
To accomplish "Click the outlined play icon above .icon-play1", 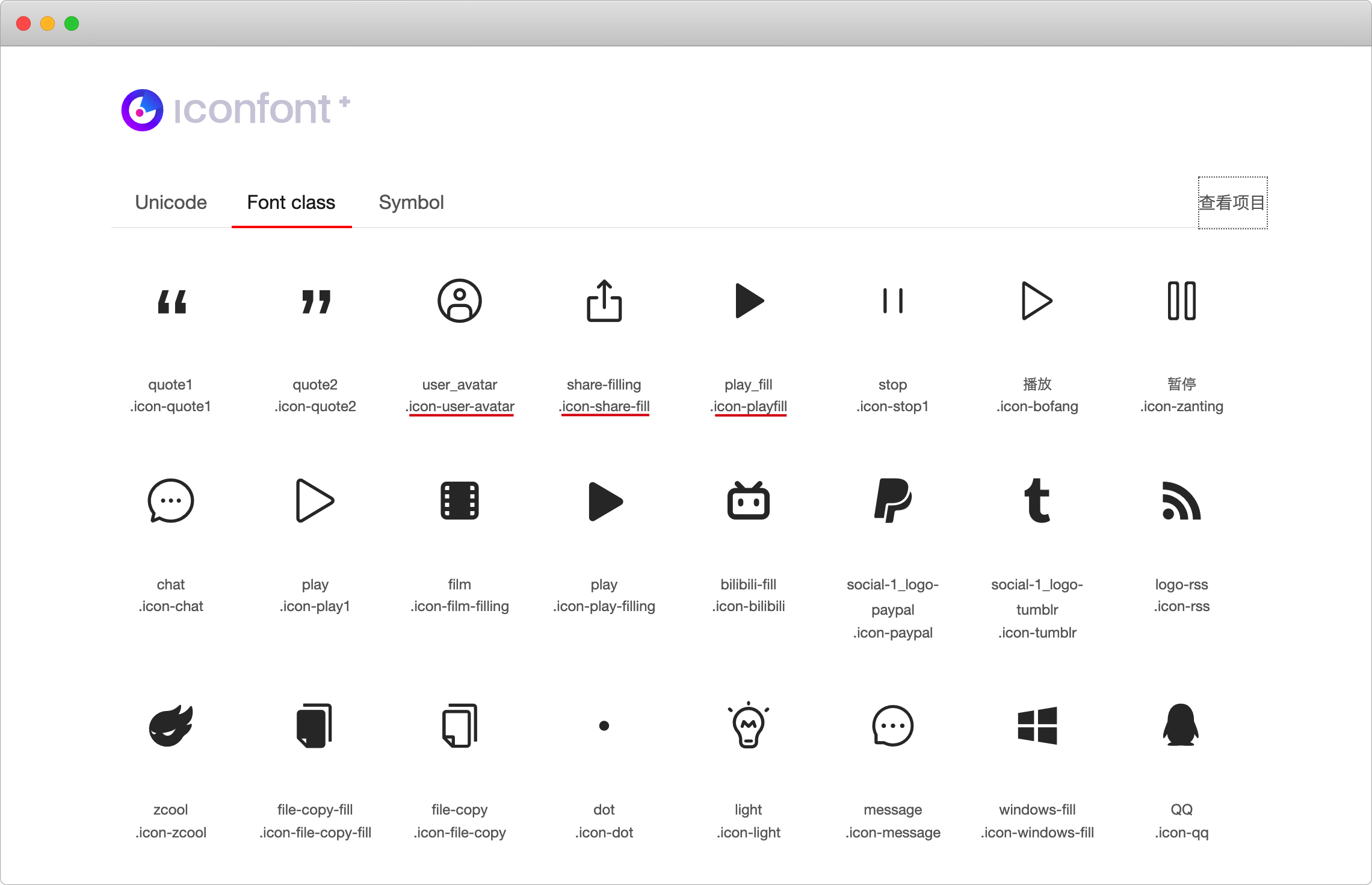I will (x=315, y=500).
